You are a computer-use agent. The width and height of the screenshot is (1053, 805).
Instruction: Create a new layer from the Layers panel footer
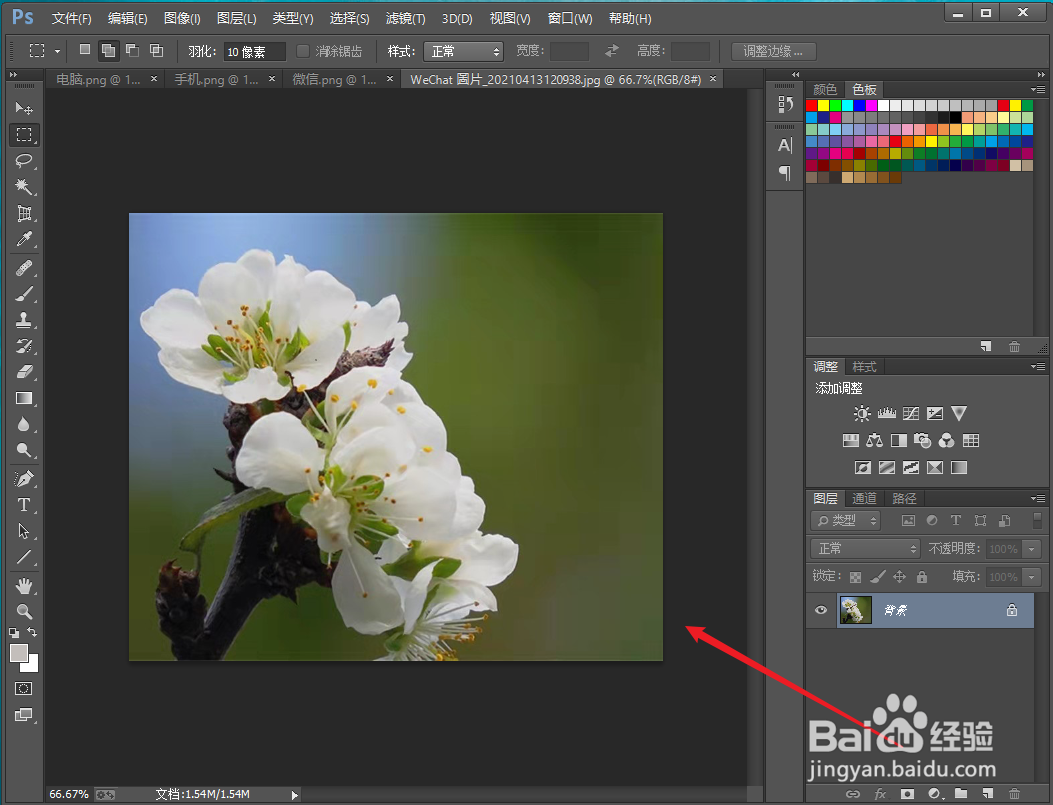pos(988,794)
